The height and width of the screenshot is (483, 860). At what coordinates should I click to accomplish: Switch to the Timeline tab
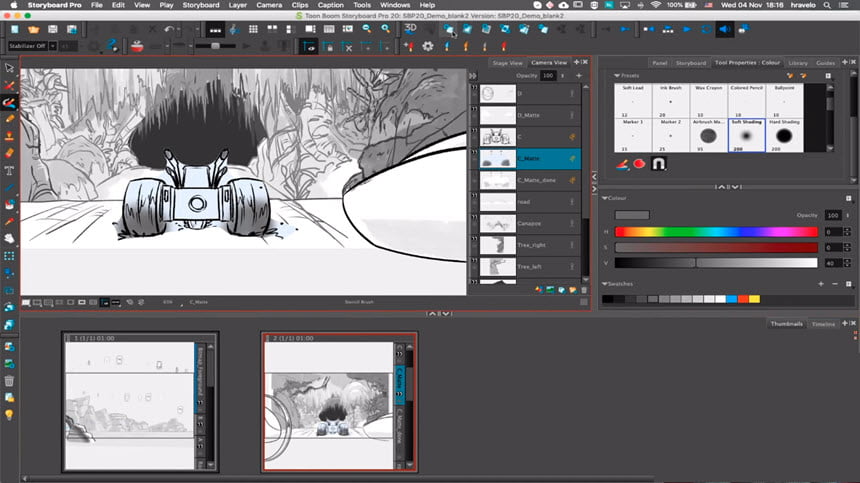[823, 324]
